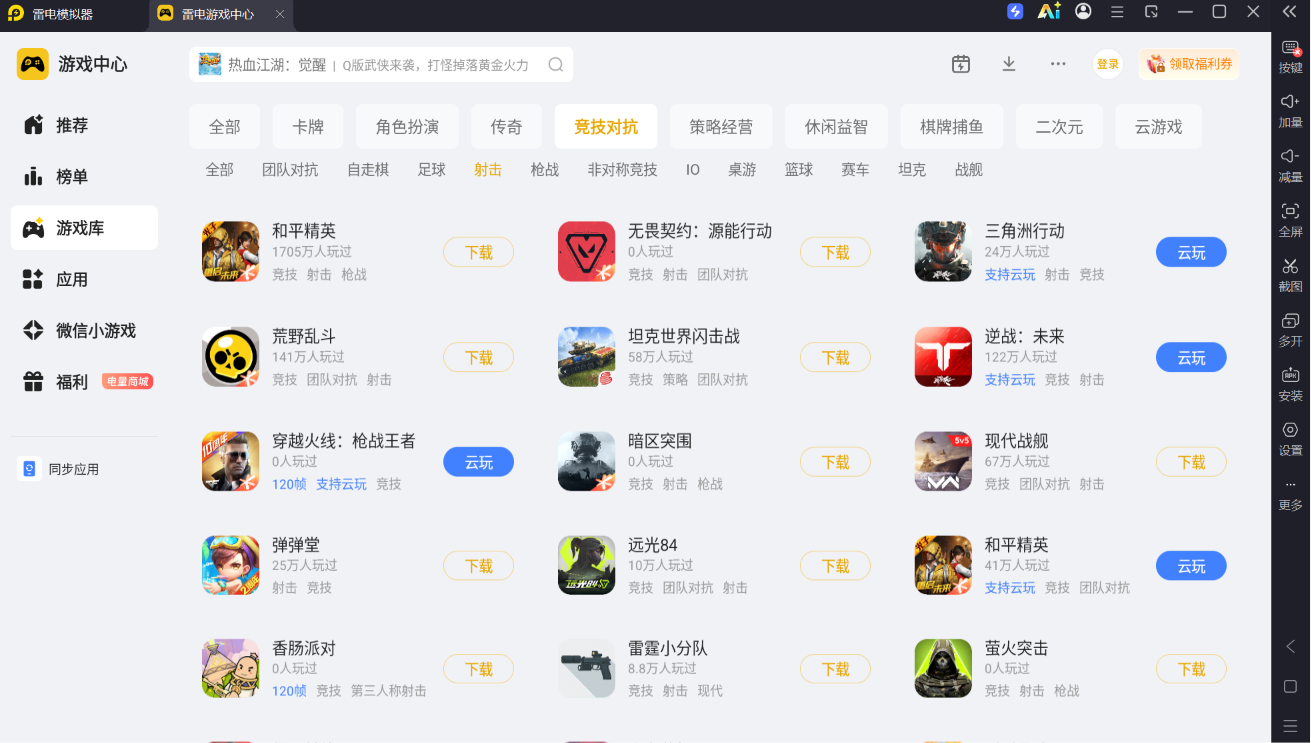The width and height of the screenshot is (1311, 743).
Task: Select the 云游戏 category tab
Action: click(1158, 126)
